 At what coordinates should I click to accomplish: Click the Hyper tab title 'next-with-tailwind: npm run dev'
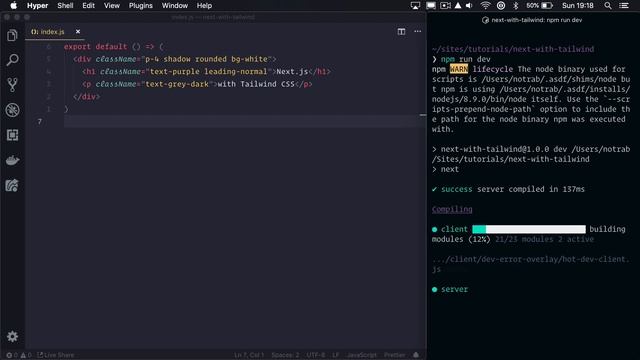(x=536, y=20)
